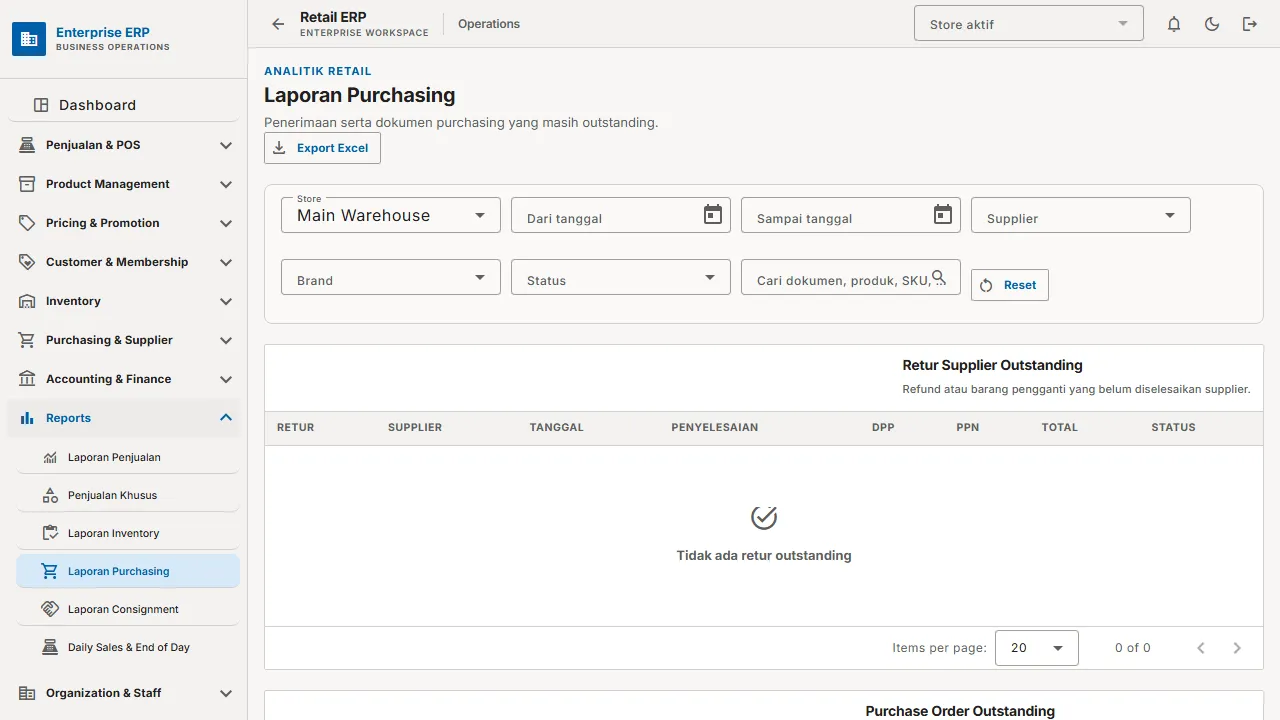Expand the Inventory menu

[124, 301]
